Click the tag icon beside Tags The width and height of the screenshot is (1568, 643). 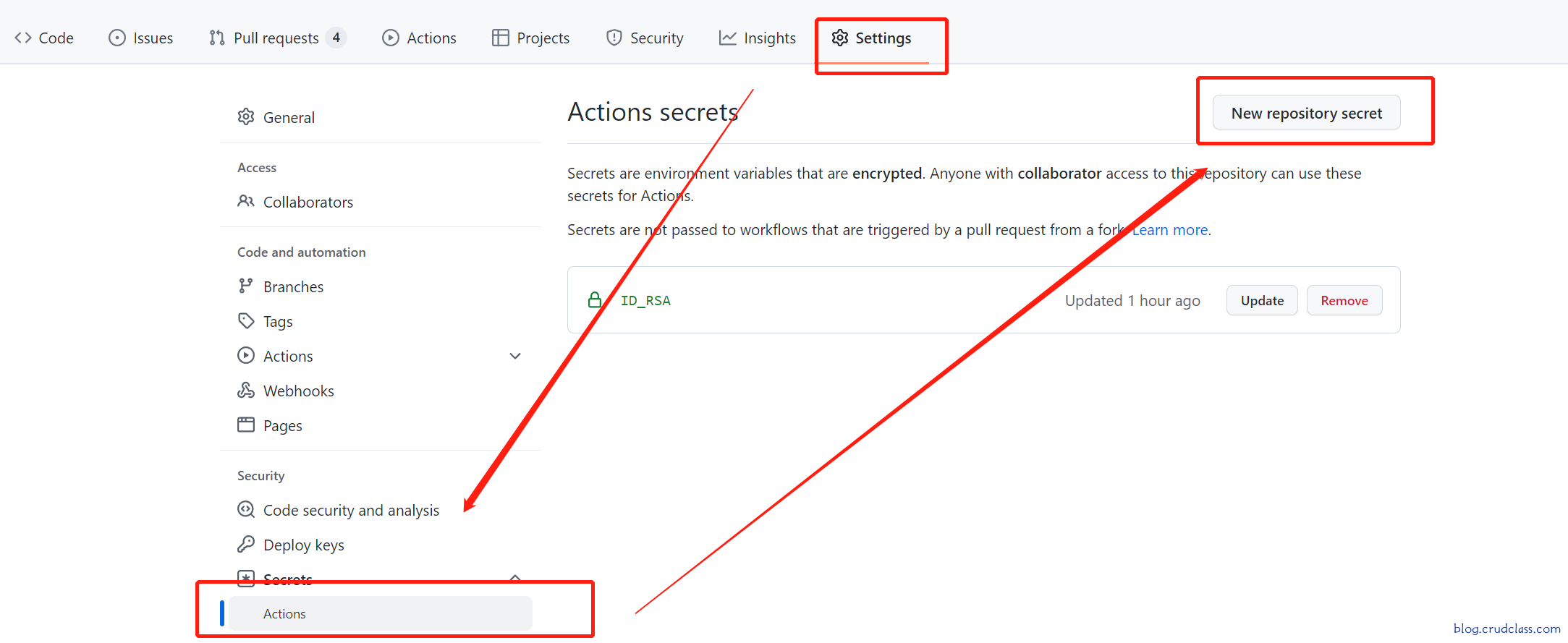(x=246, y=320)
